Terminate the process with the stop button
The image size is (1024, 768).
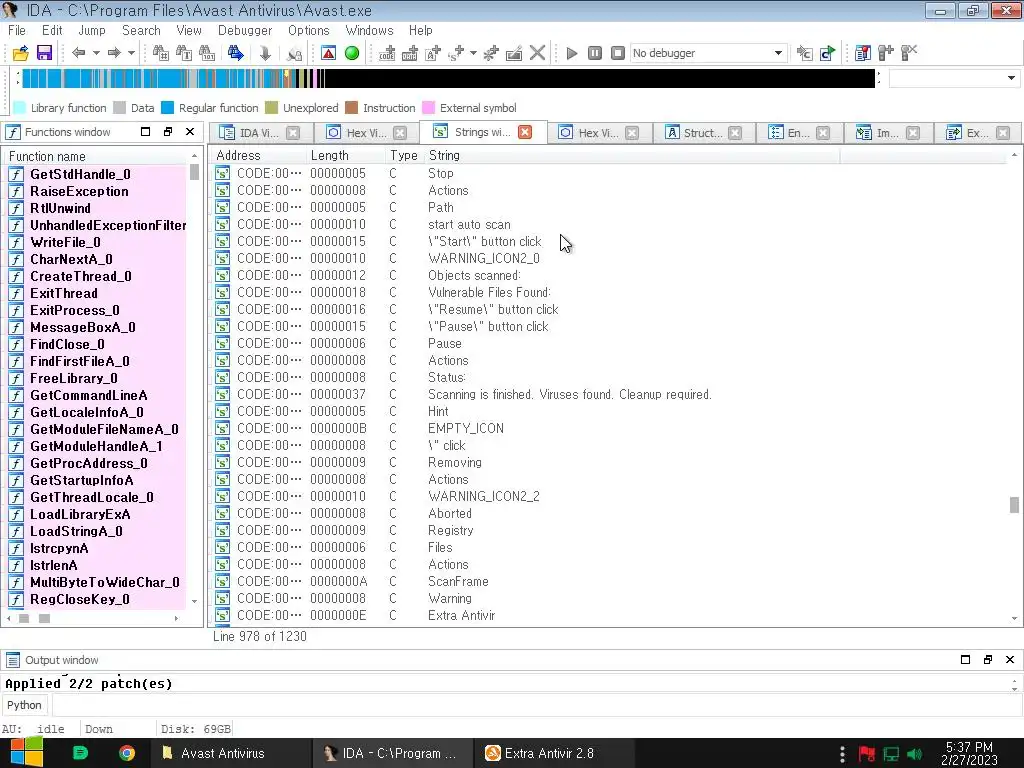[618, 53]
